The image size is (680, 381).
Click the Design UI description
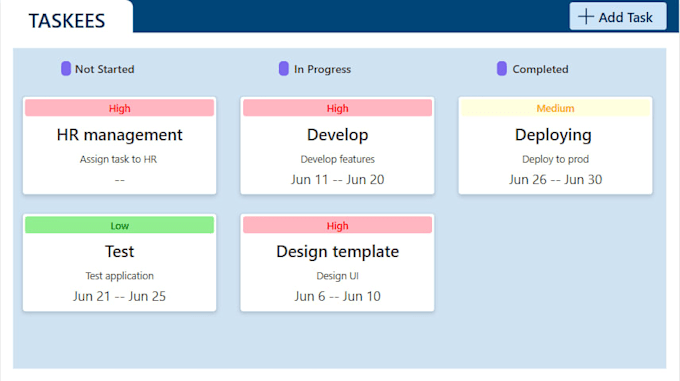[337, 276]
